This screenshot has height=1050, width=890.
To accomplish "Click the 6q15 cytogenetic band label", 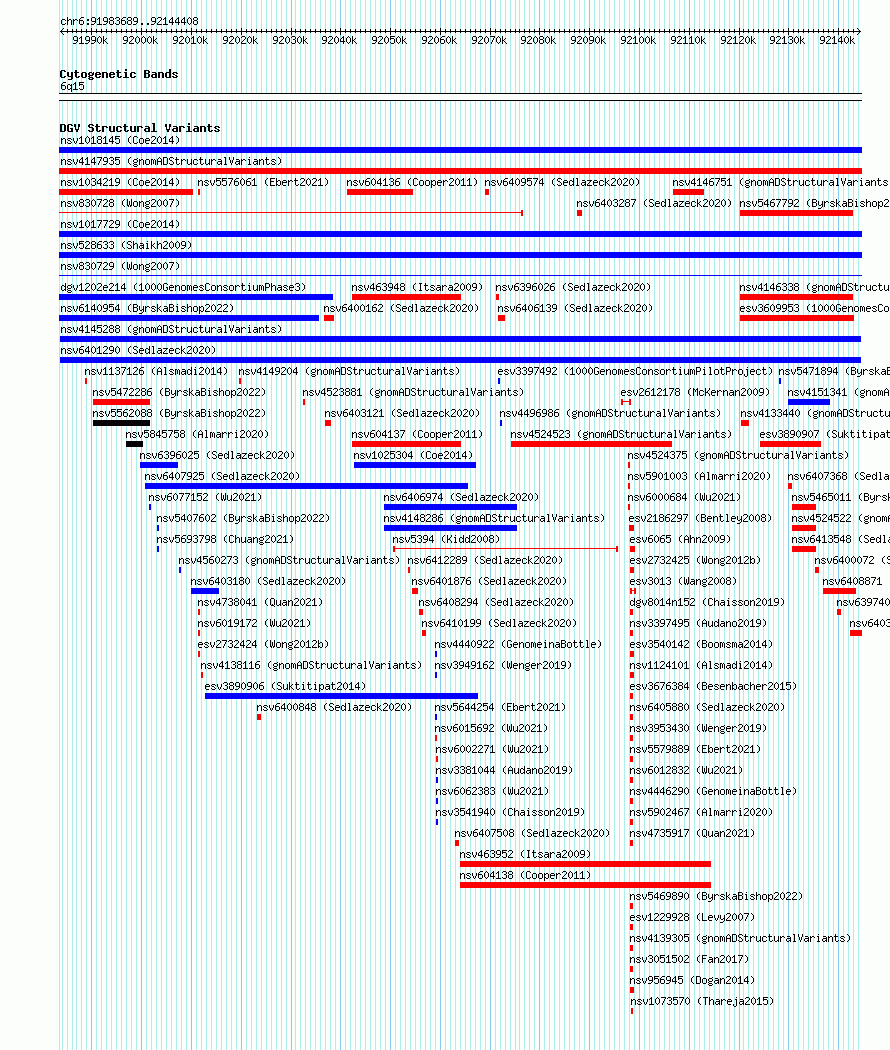I will (72, 86).
